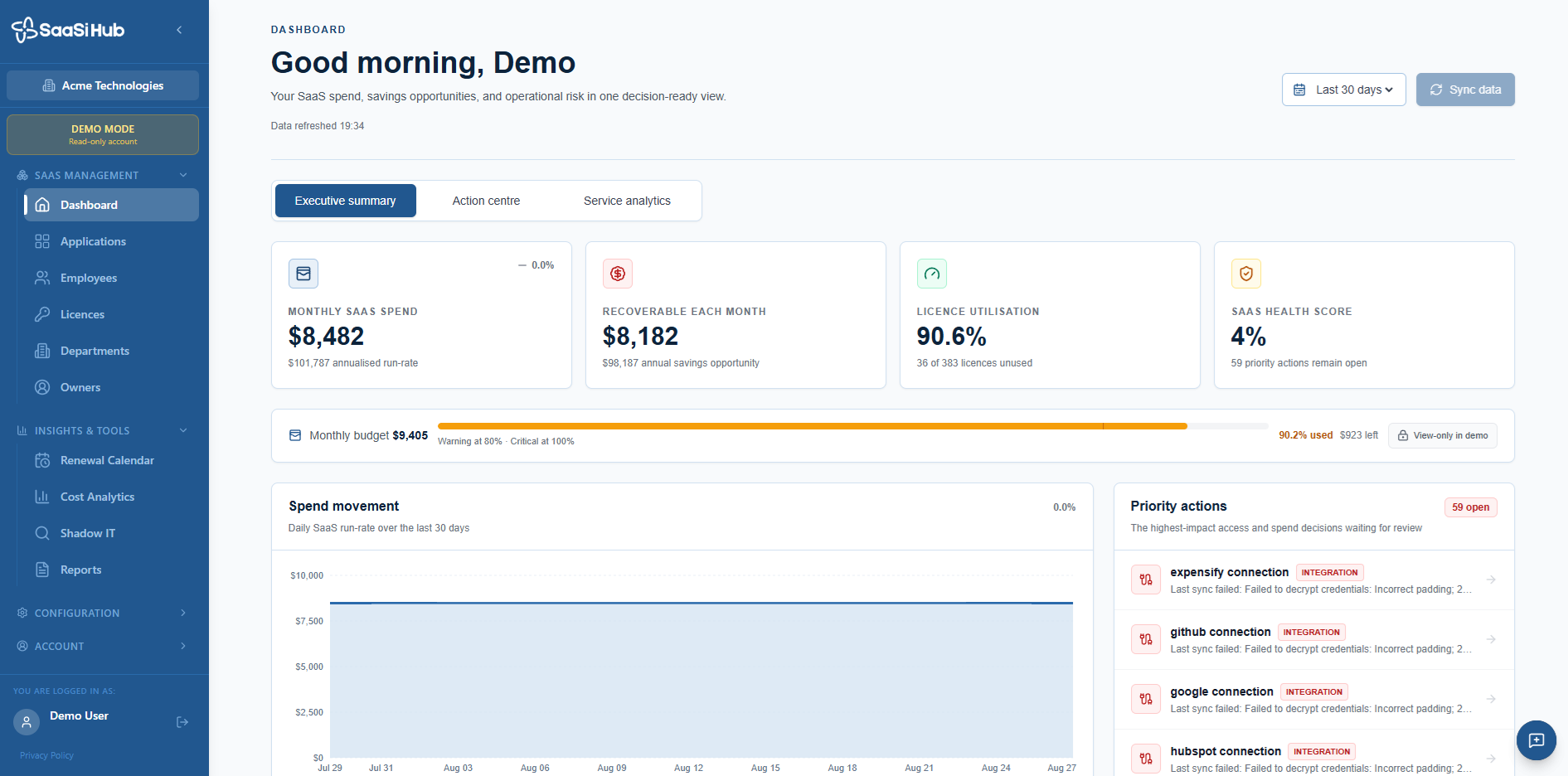Click the Monthly SaaS Spend card icon
Screen dimensions: 1568x776
click(303, 274)
